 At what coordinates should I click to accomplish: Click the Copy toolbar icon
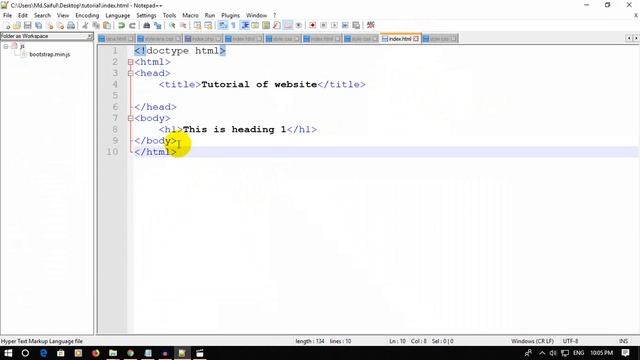(97, 25)
